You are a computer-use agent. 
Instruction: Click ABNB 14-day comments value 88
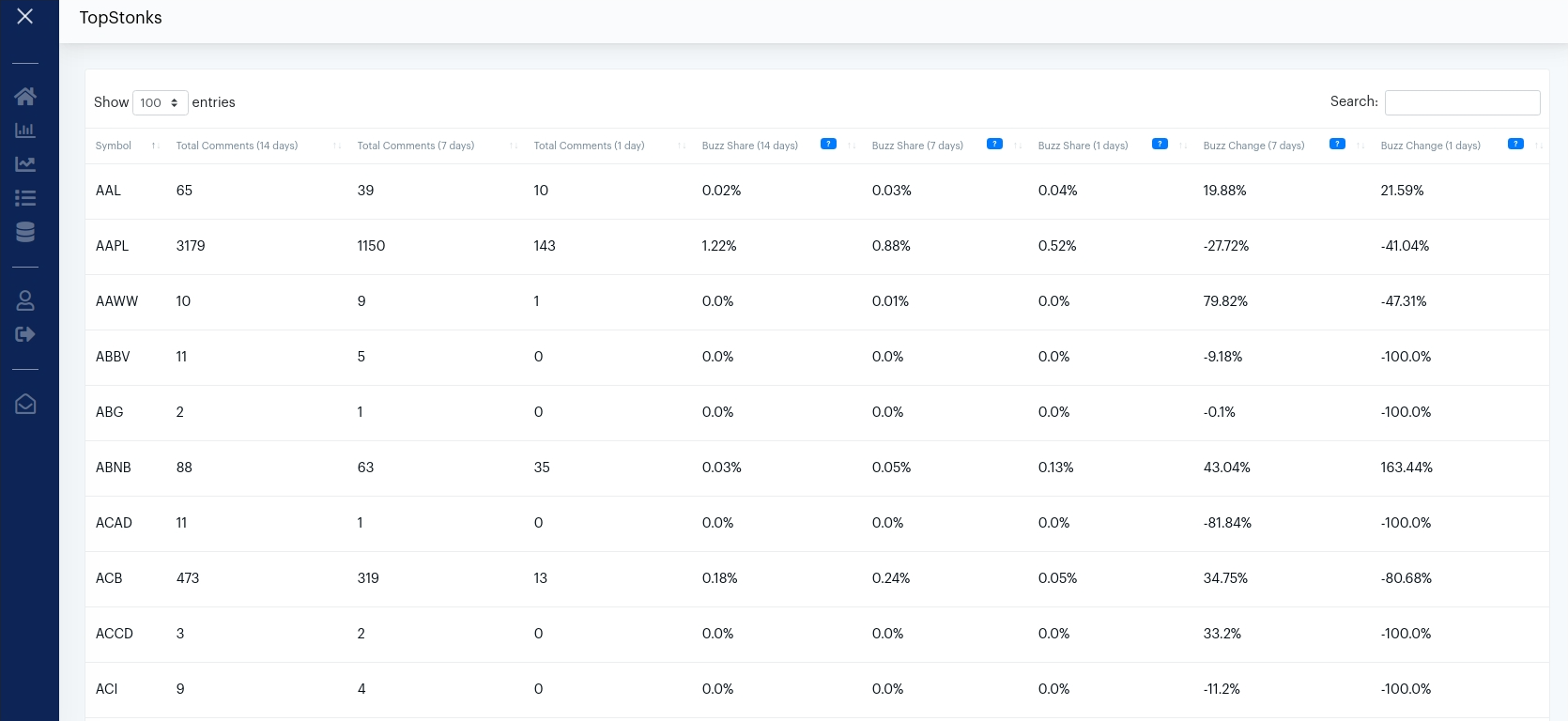click(184, 468)
